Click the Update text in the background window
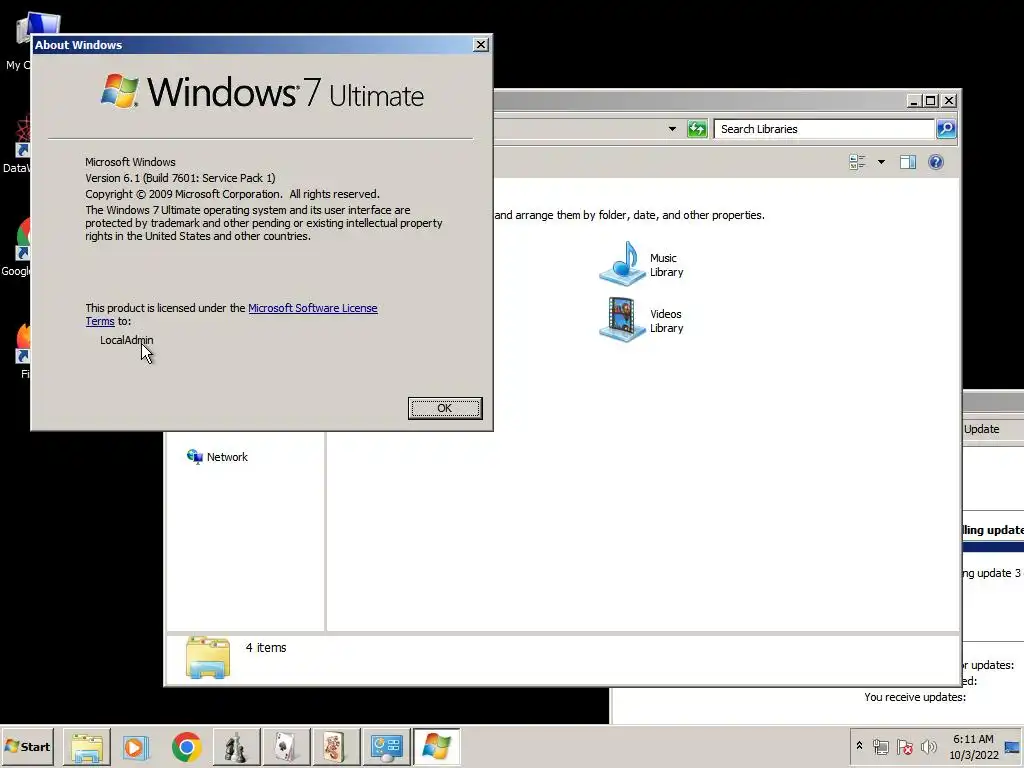This screenshot has width=1024, height=768. pos(982,429)
